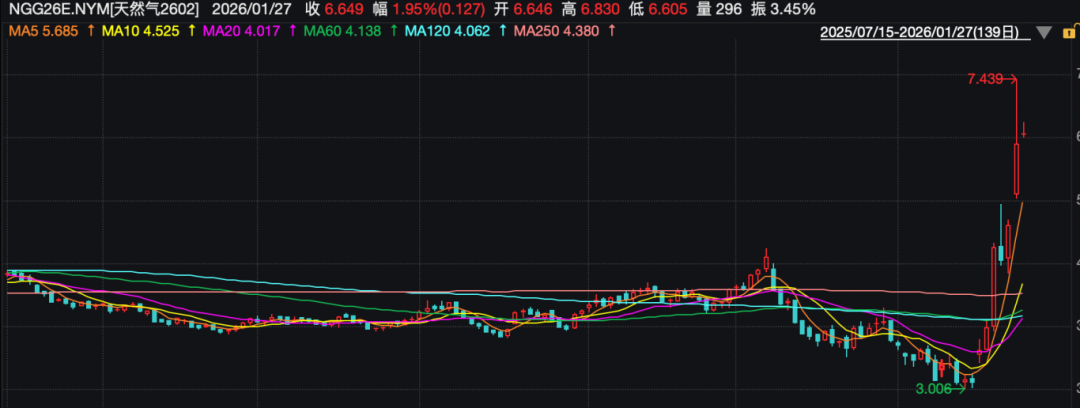
Task: Select the MA60 4.138 indicator label
Action: pyautogui.click(x=336, y=32)
